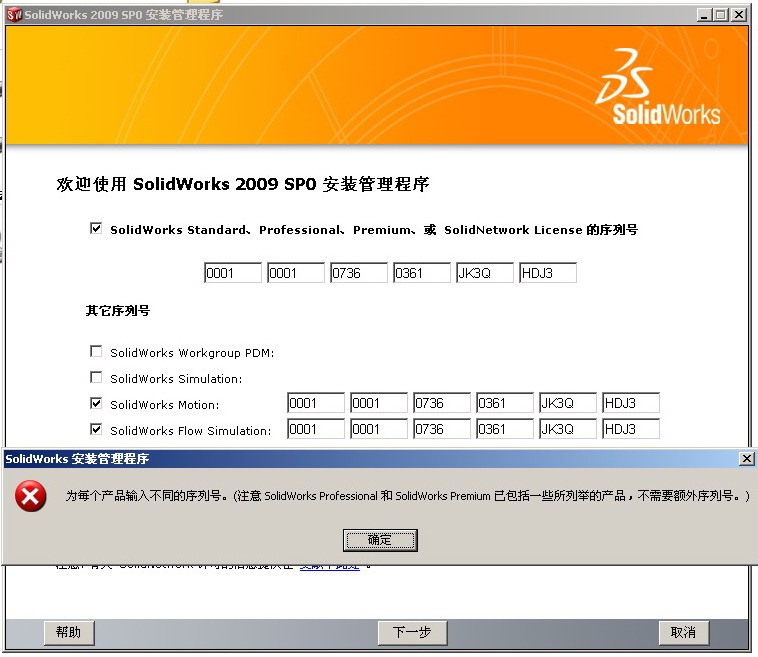Click the 帮助 help button
758x657 pixels.
[x=69, y=632]
